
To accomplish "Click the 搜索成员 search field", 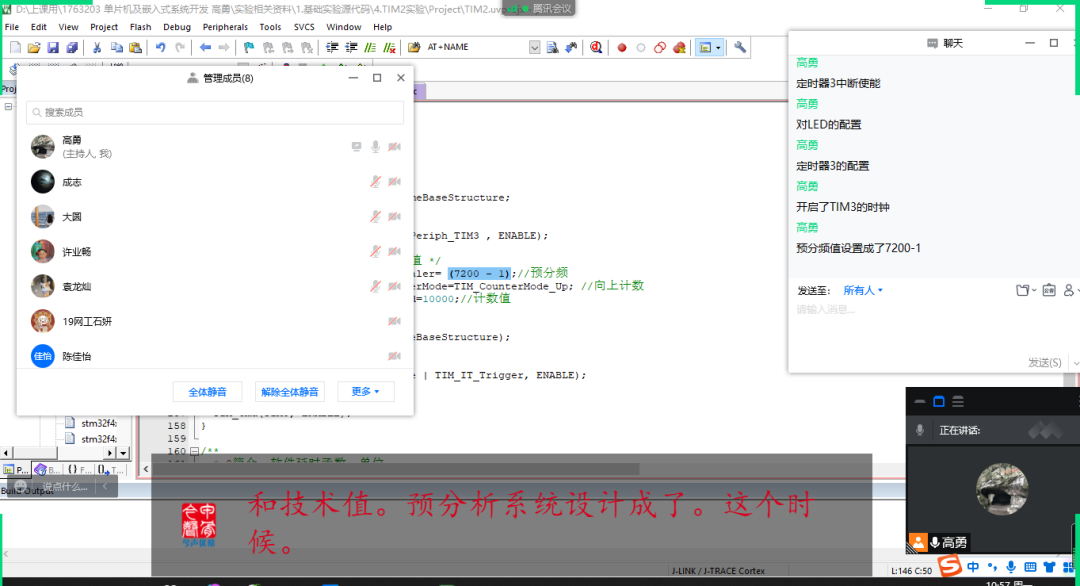I will [x=215, y=113].
